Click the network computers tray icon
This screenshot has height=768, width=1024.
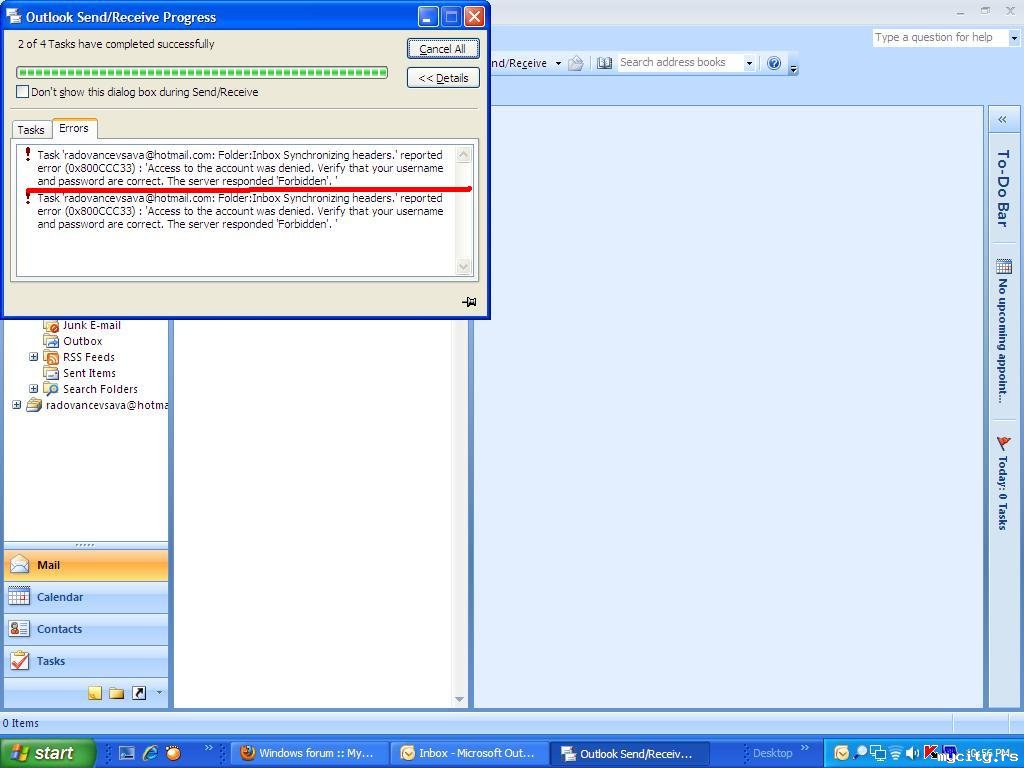(878, 753)
